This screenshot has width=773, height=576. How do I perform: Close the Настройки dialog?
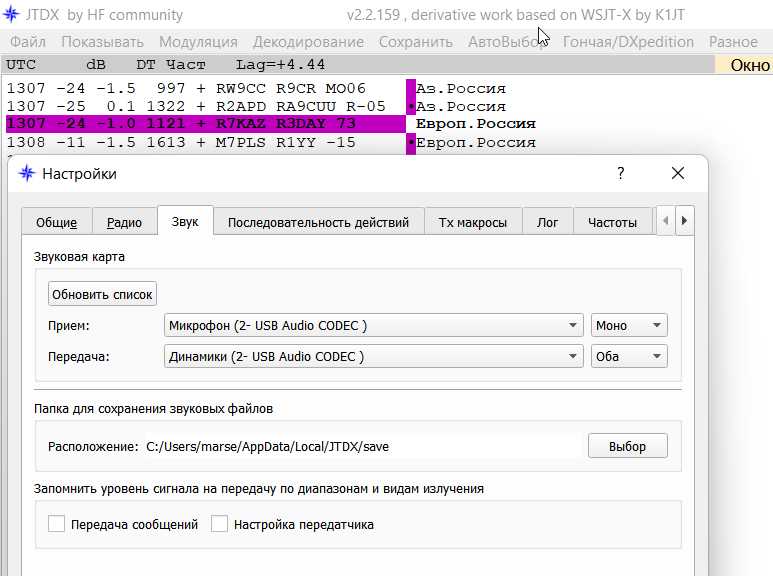pos(678,174)
